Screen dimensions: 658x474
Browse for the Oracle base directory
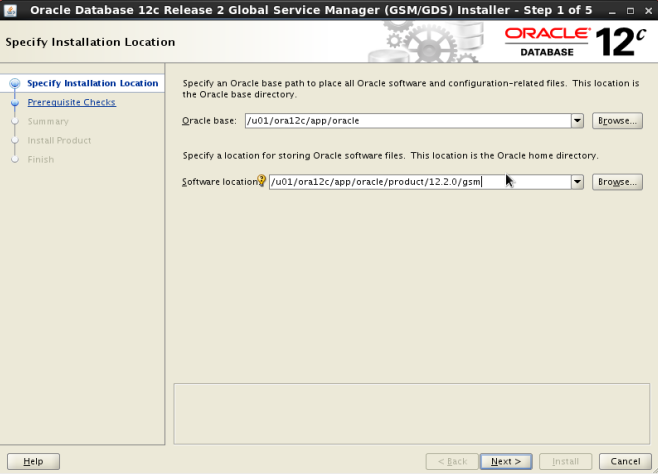(x=617, y=121)
